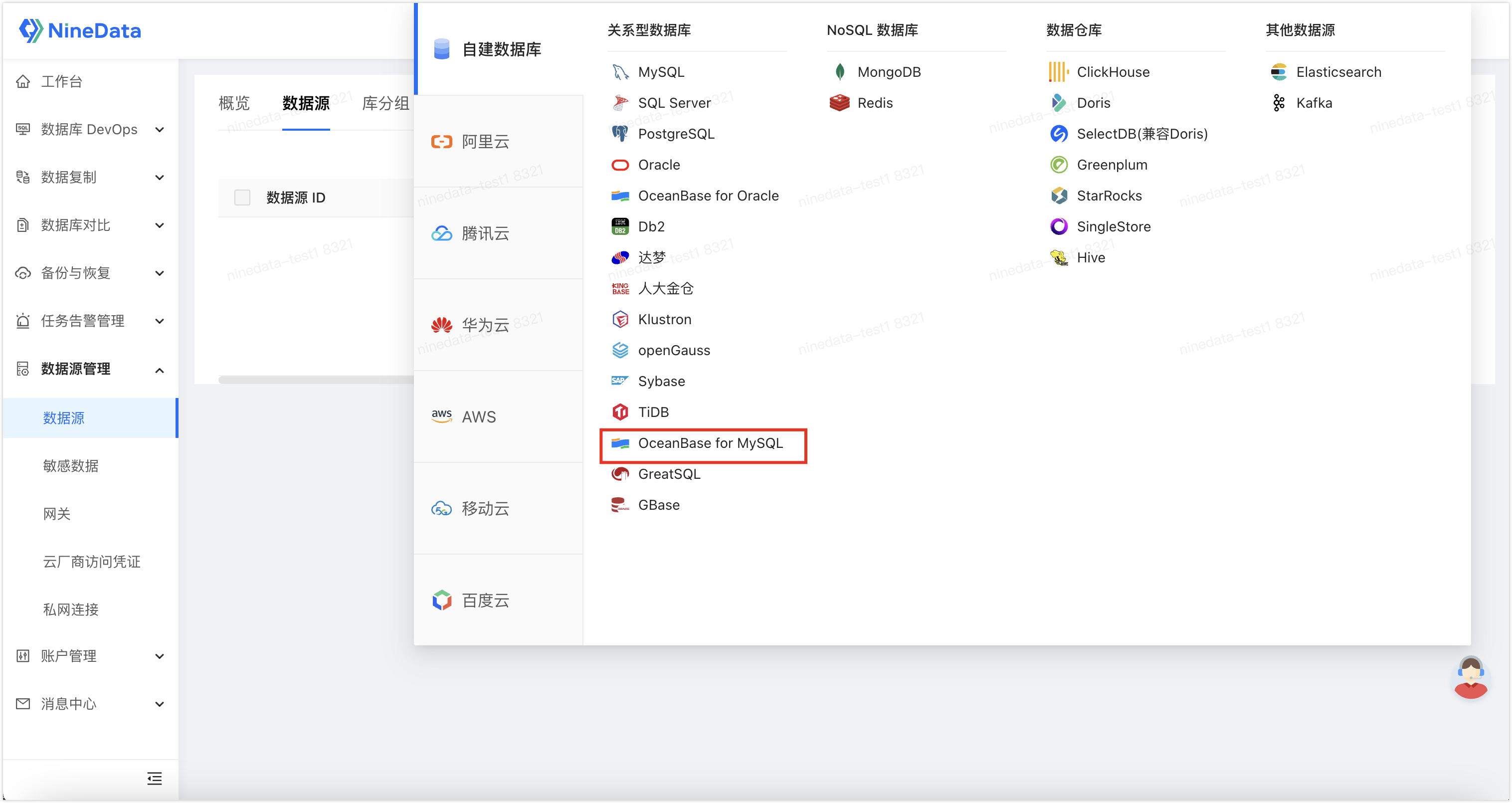
Task: Select the 移动云 category
Action: click(x=499, y=508)
